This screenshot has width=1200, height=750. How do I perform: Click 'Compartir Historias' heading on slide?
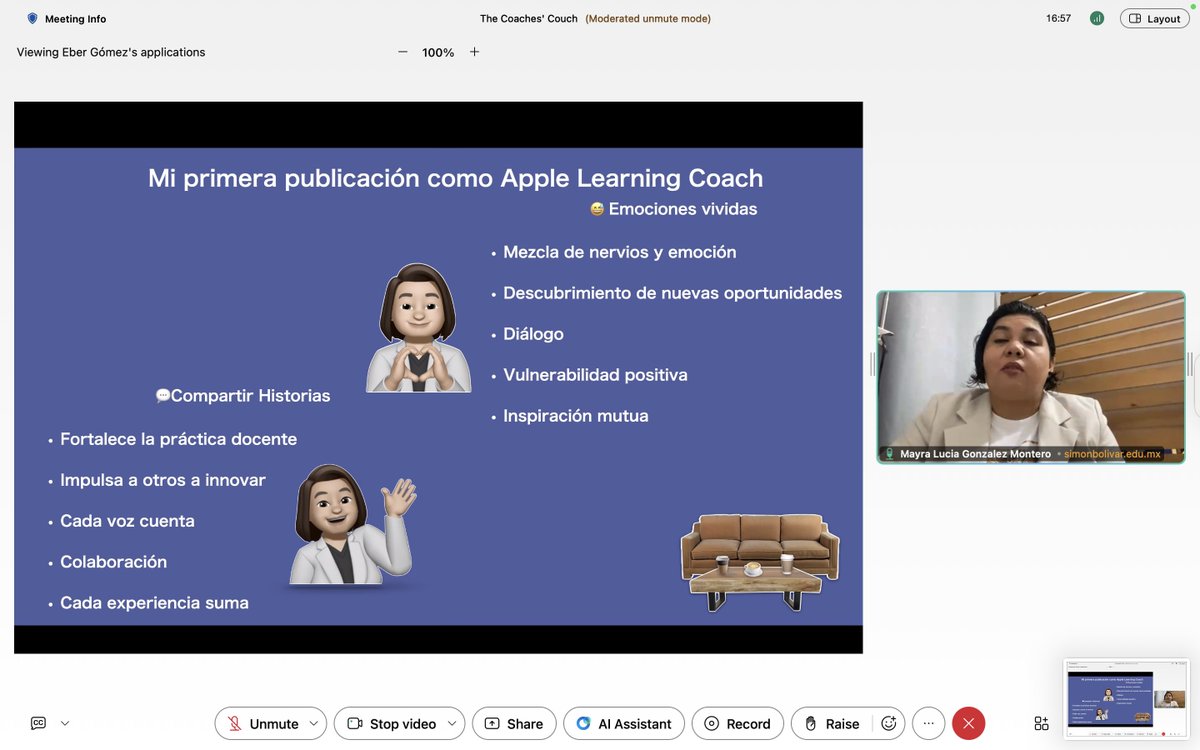point(243,396)
